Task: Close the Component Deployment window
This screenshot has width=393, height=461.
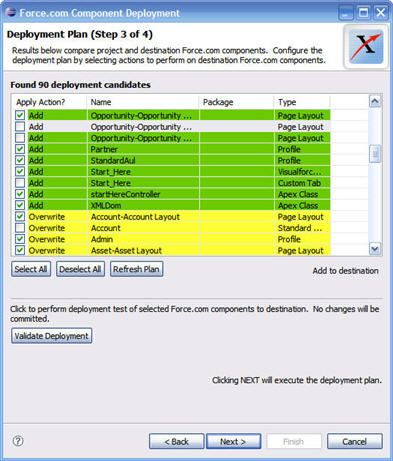Action: 380,13
